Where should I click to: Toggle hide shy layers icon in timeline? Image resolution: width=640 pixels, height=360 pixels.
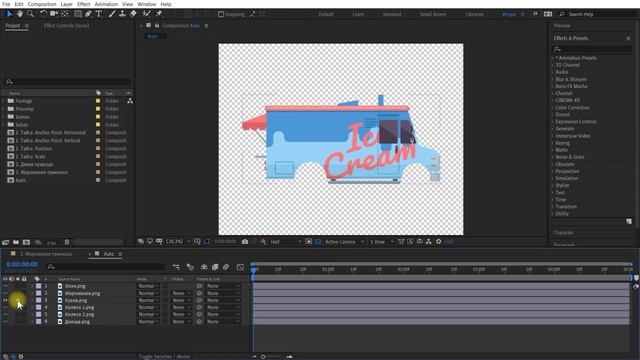coord(204,267)
